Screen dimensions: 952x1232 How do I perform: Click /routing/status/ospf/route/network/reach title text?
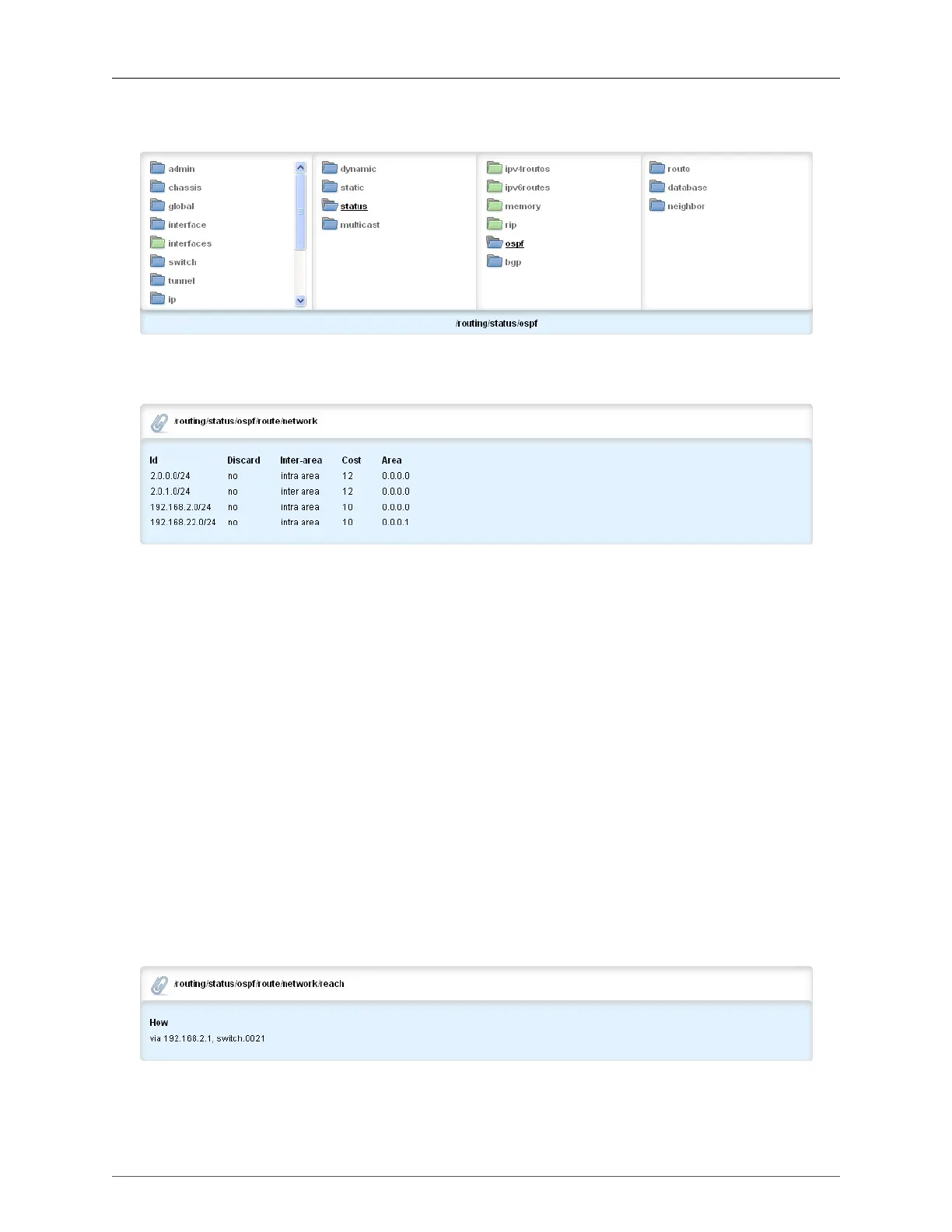coord(259,984)
